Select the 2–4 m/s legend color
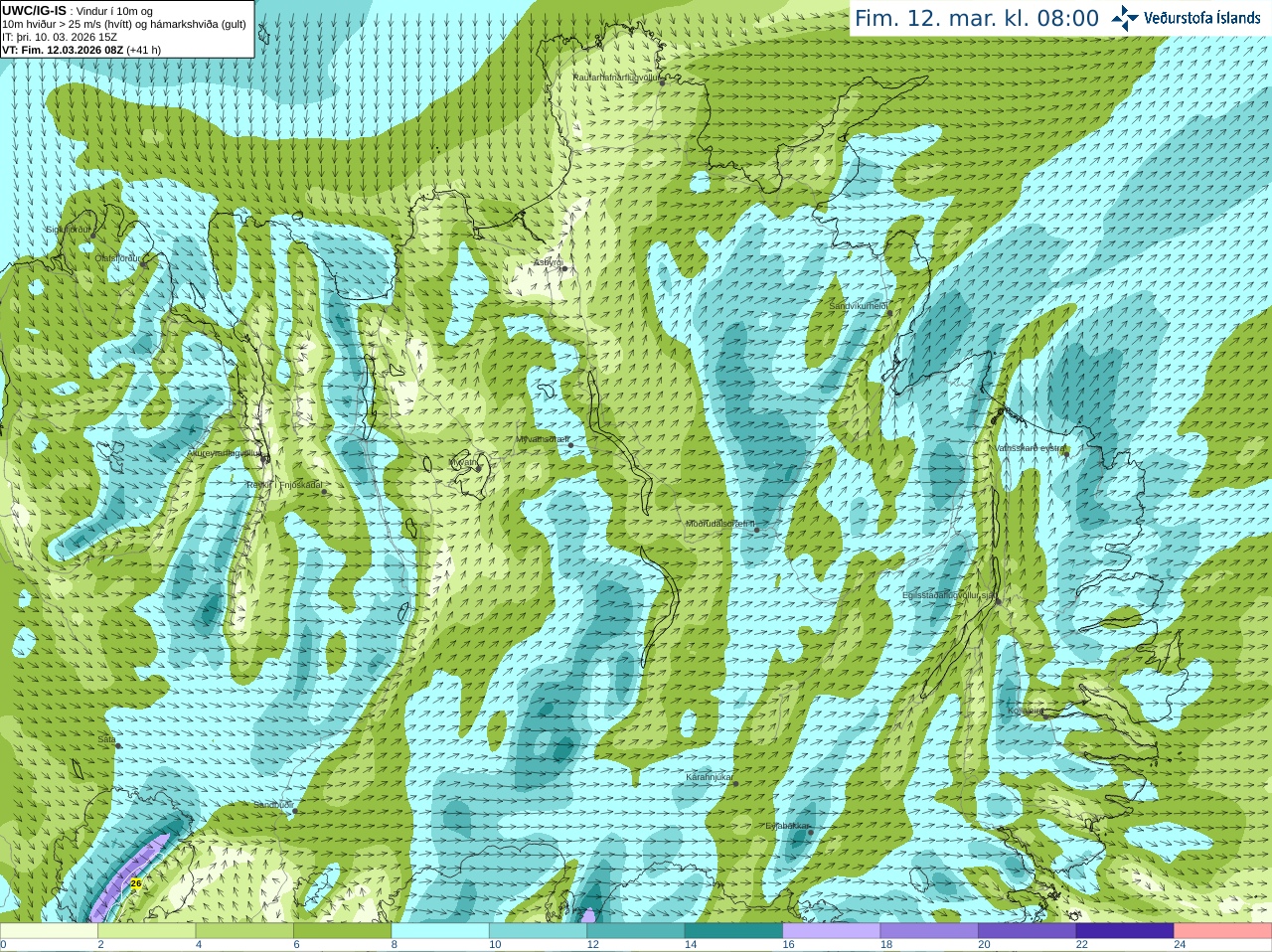Image resolution: width=1272 pixels, height=952 pixels. pos(146,930)
